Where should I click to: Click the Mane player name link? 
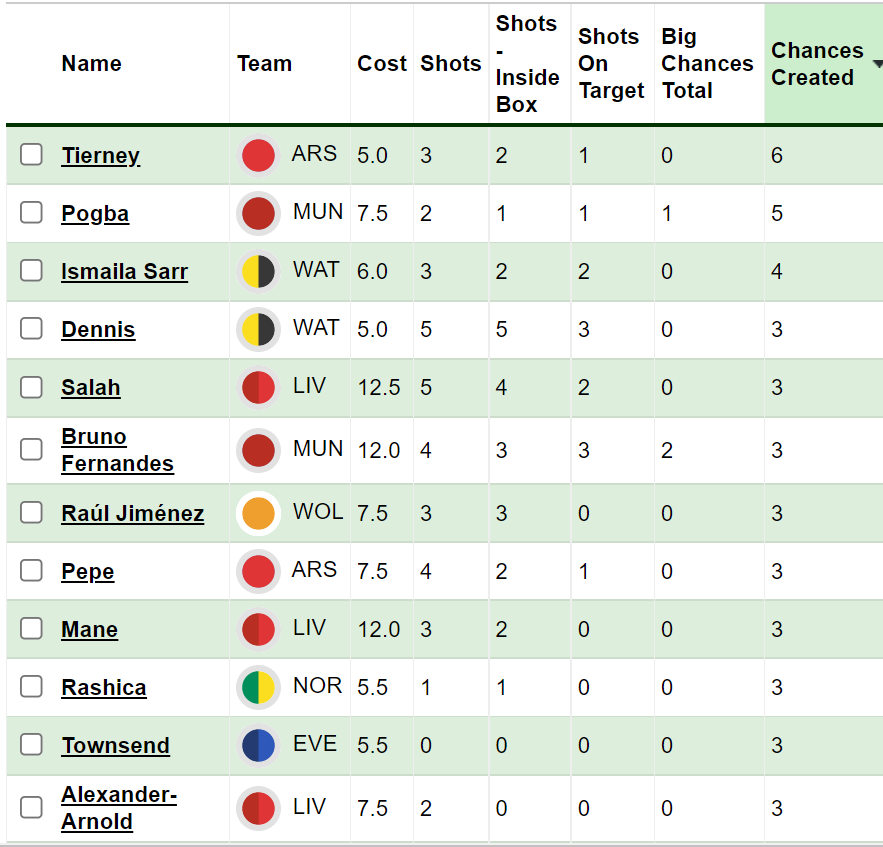tap(90, 630)
